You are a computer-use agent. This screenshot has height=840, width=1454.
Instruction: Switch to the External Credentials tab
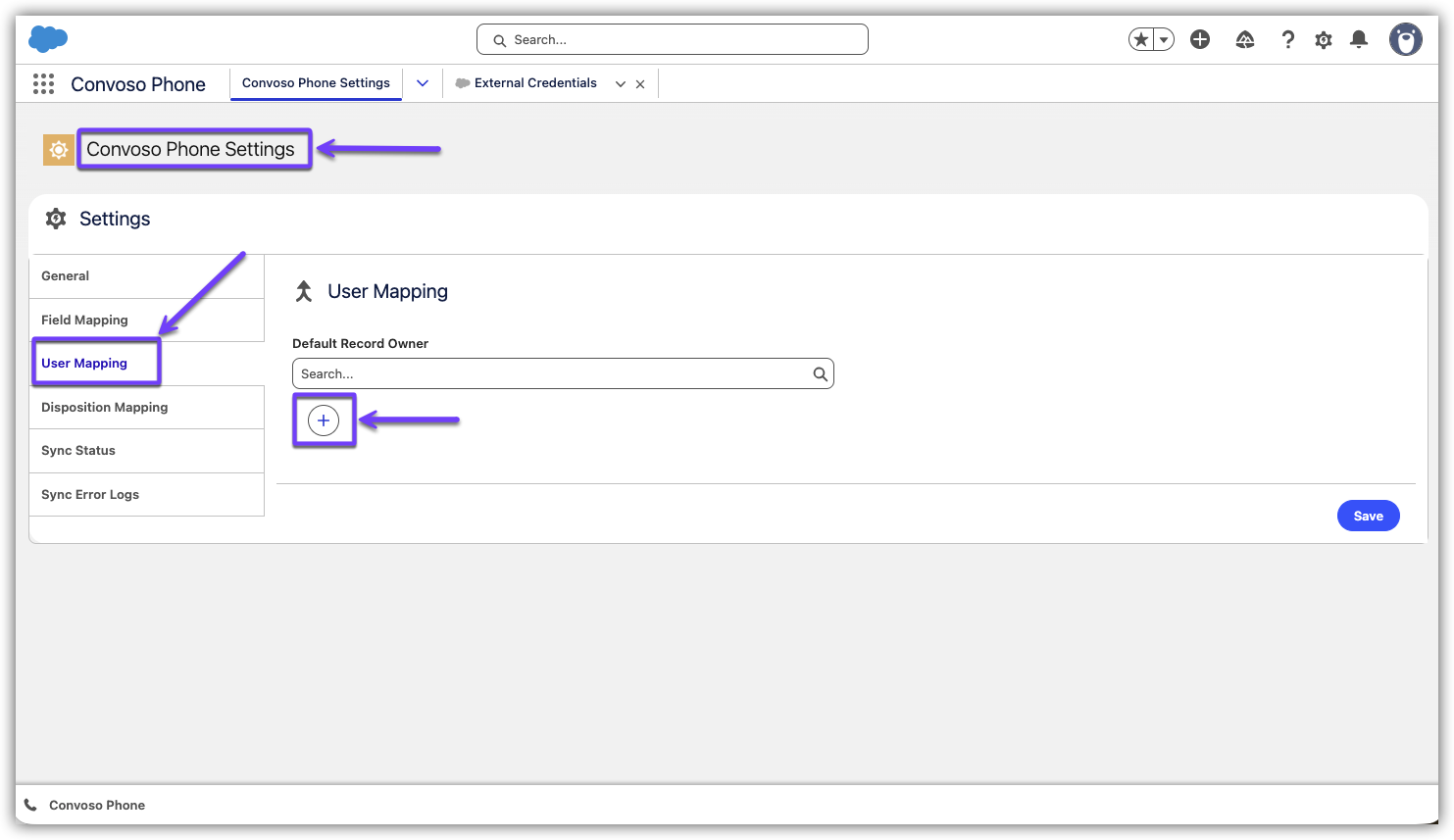[534, 83]
